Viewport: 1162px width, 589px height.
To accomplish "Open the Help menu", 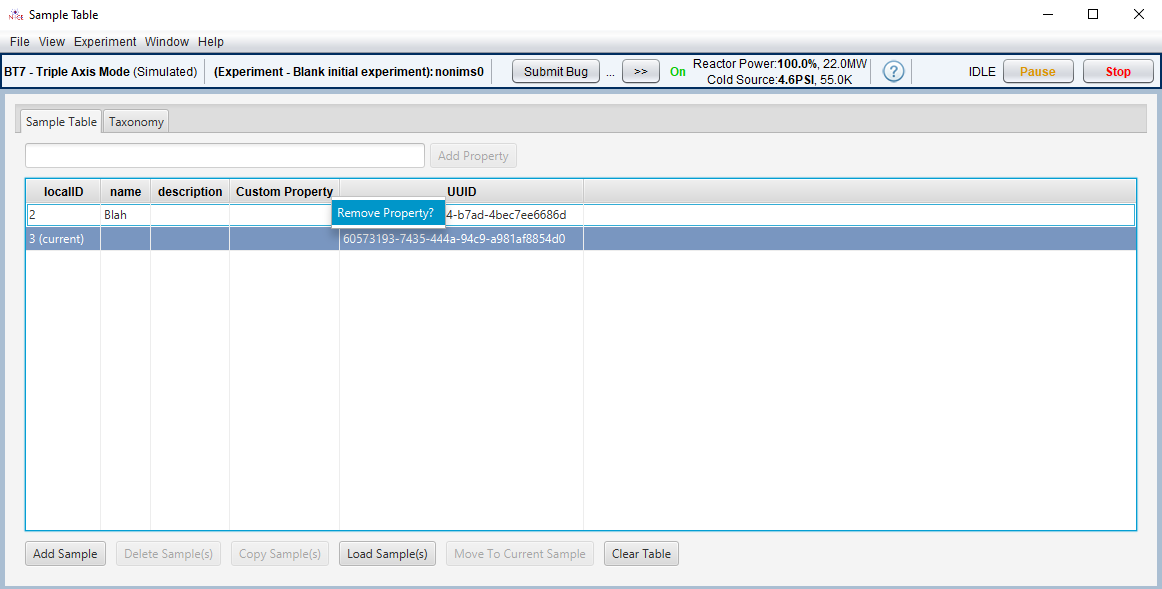I will point(211,42).
